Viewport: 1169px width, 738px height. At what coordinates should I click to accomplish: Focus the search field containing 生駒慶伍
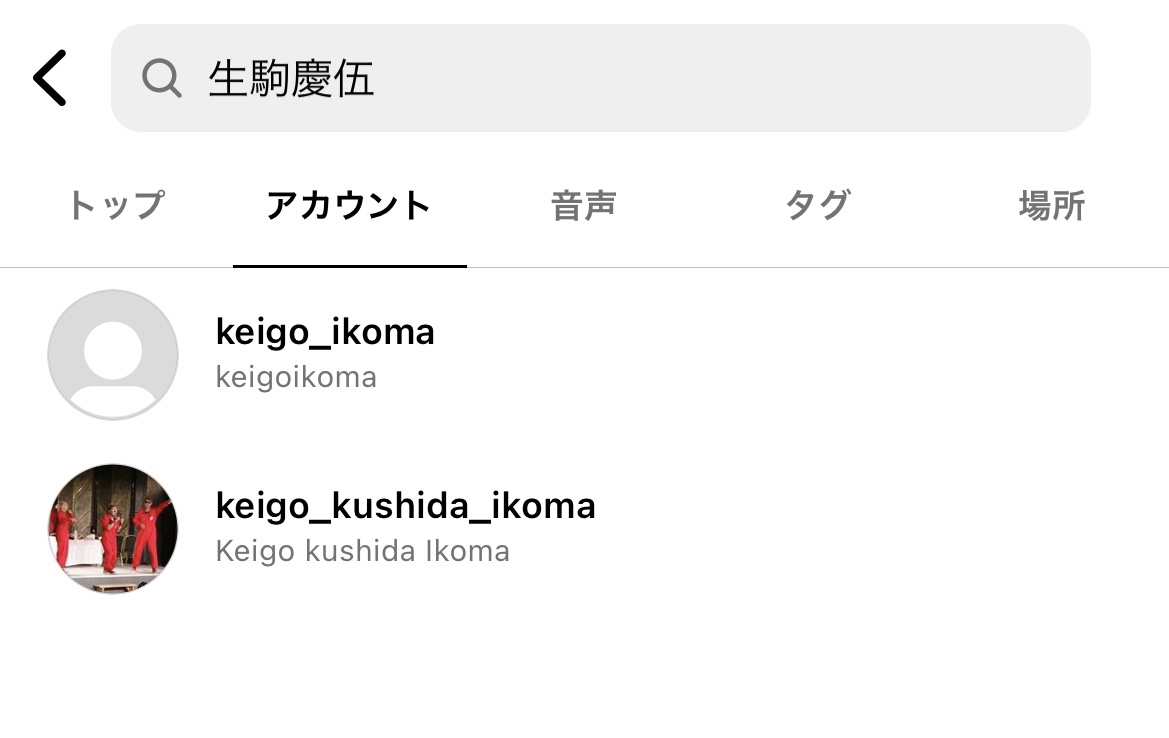click(600, 78)
